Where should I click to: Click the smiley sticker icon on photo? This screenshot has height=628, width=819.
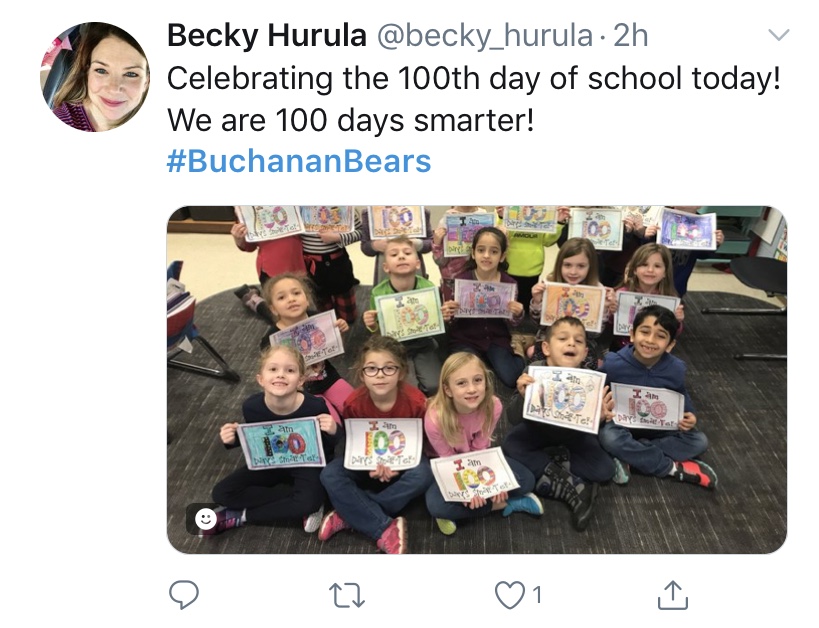pos(205,519)
